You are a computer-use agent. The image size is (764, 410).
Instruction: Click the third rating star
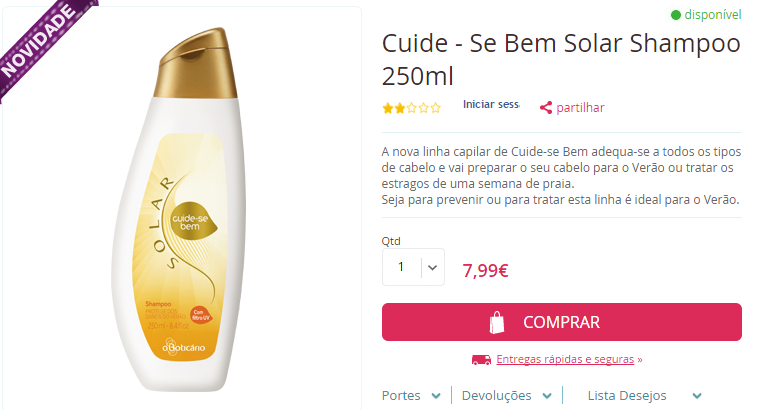pyautogui.click(x=412, y=108)
